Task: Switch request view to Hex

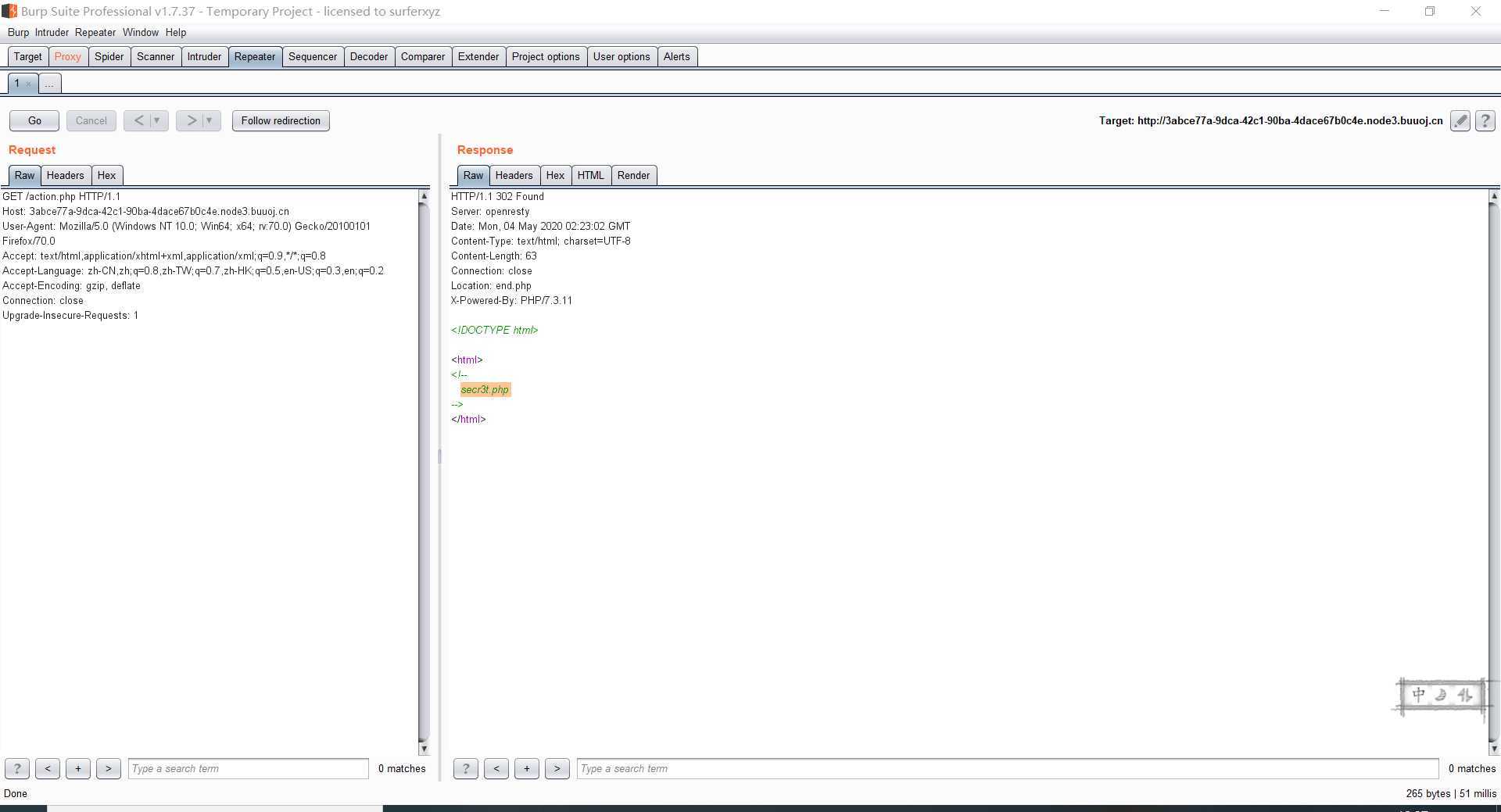Action: [106, 175]
